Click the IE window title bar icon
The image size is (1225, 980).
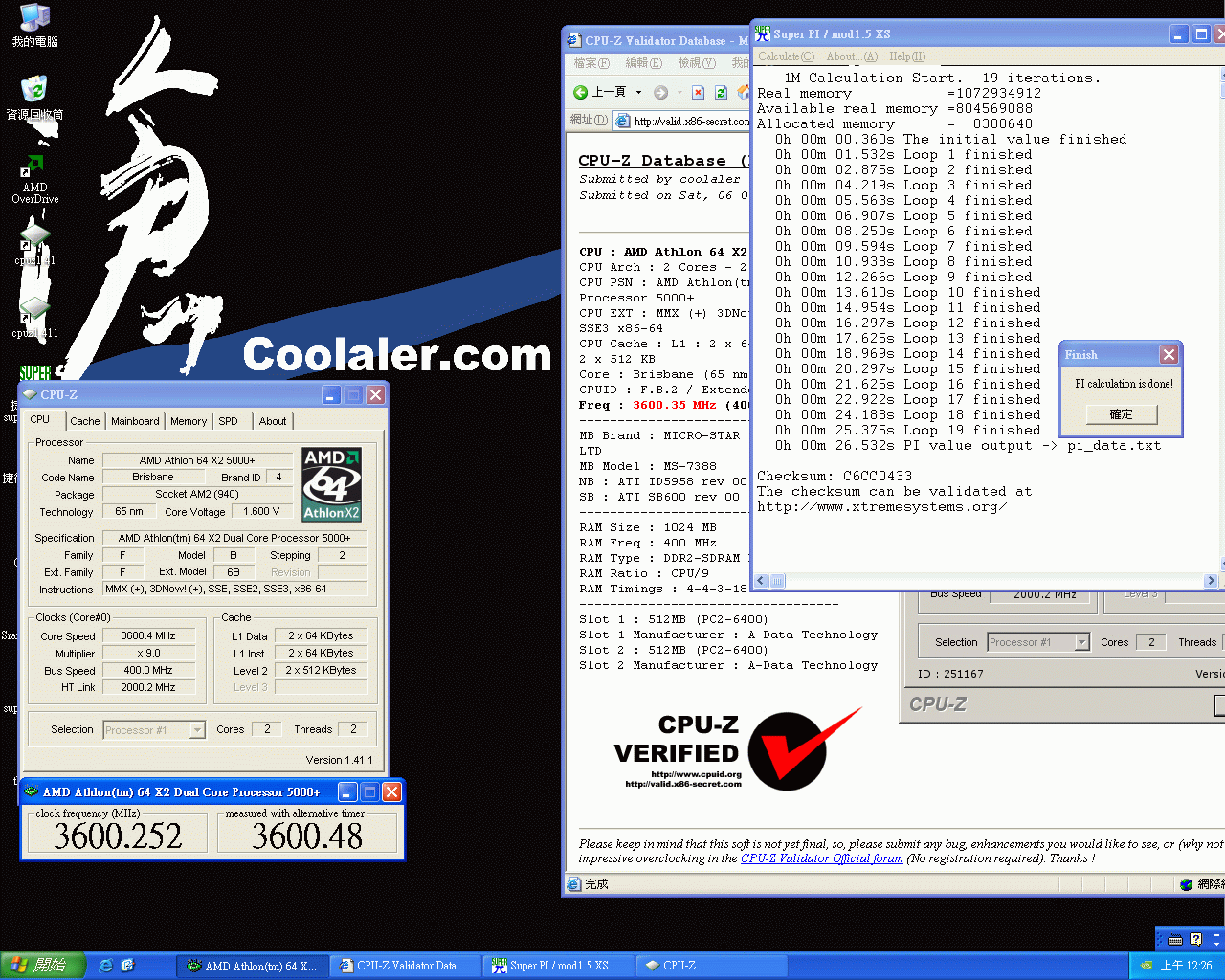coord(574,41)
